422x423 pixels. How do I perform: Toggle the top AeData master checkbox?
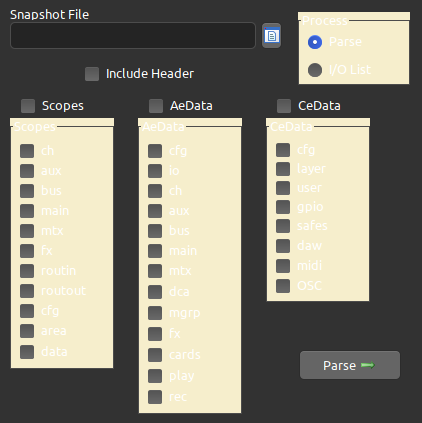pyautogui.click(x=156, y=106)
